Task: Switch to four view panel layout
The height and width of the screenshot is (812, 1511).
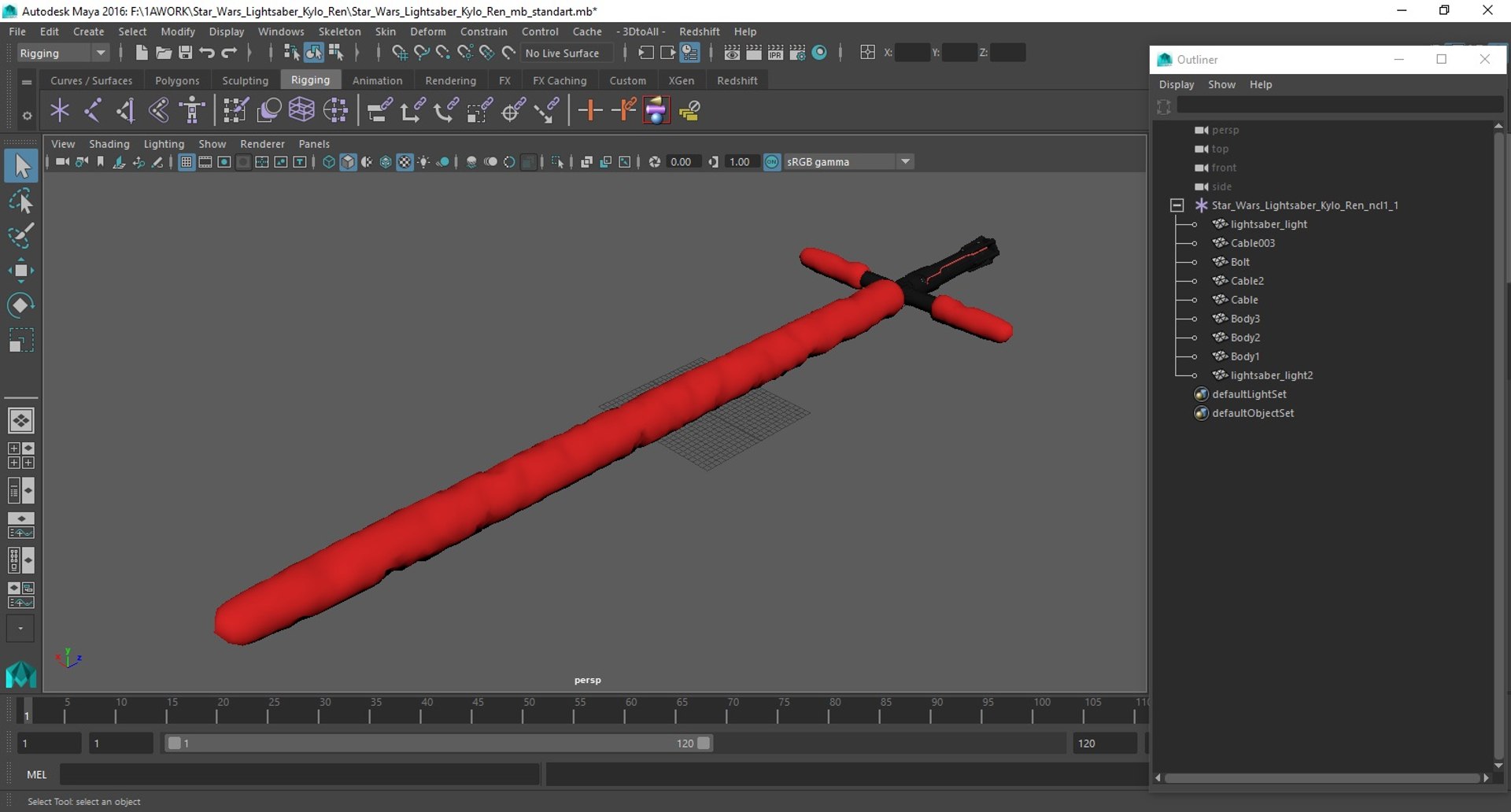Action: point(21,456)
